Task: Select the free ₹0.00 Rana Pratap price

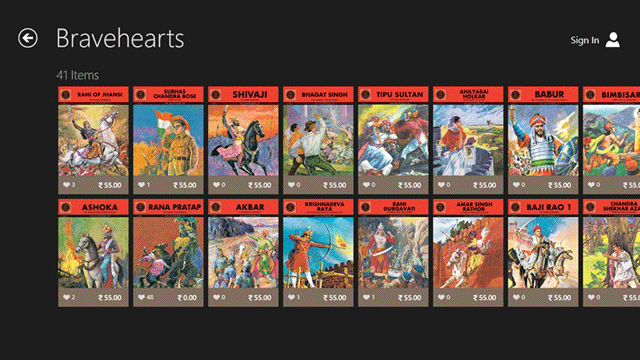Action: pyautogui.click(x=187, y=298)
